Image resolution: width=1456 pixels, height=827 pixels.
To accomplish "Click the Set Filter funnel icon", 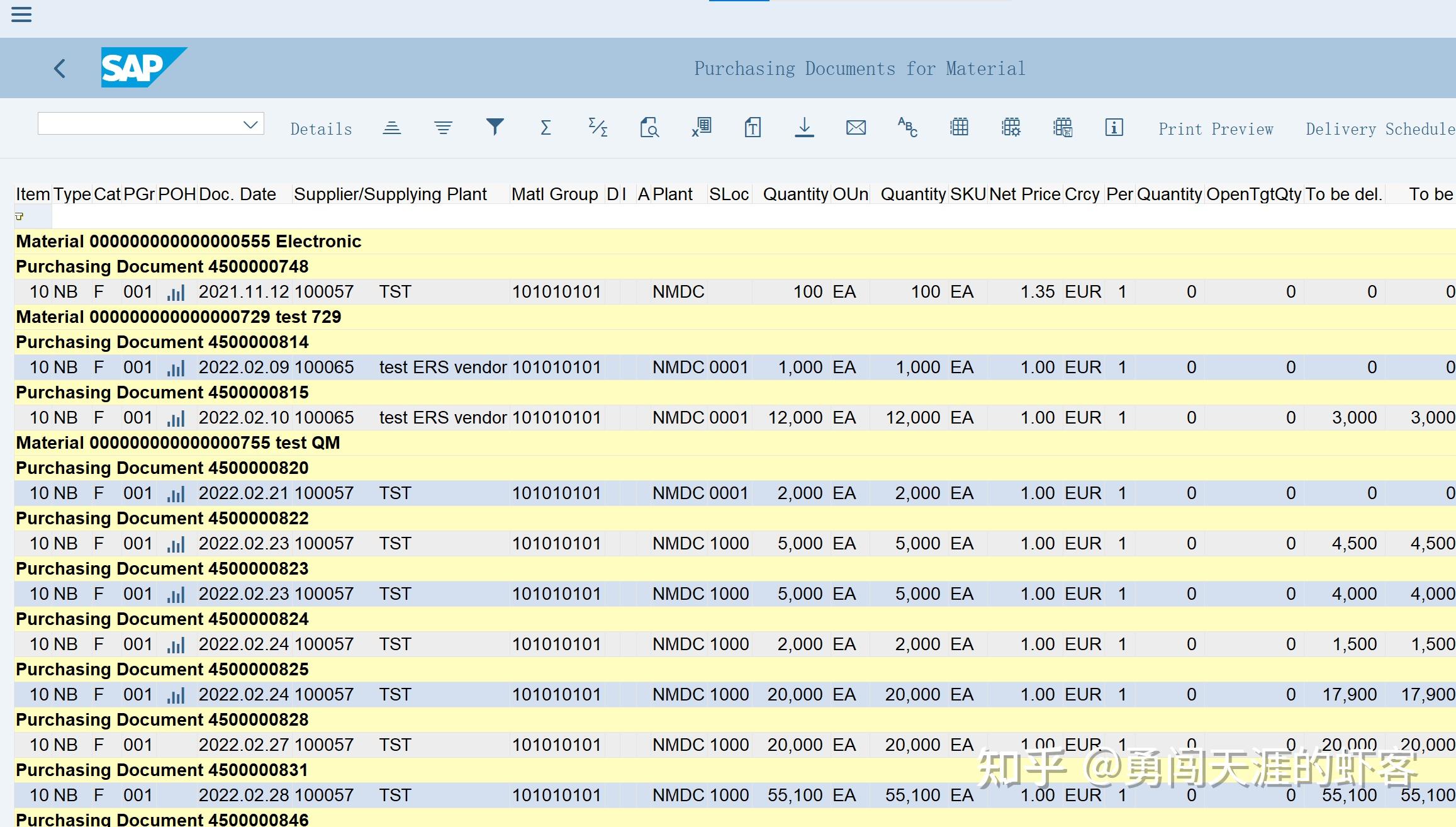I will click(x=495, y=128).
